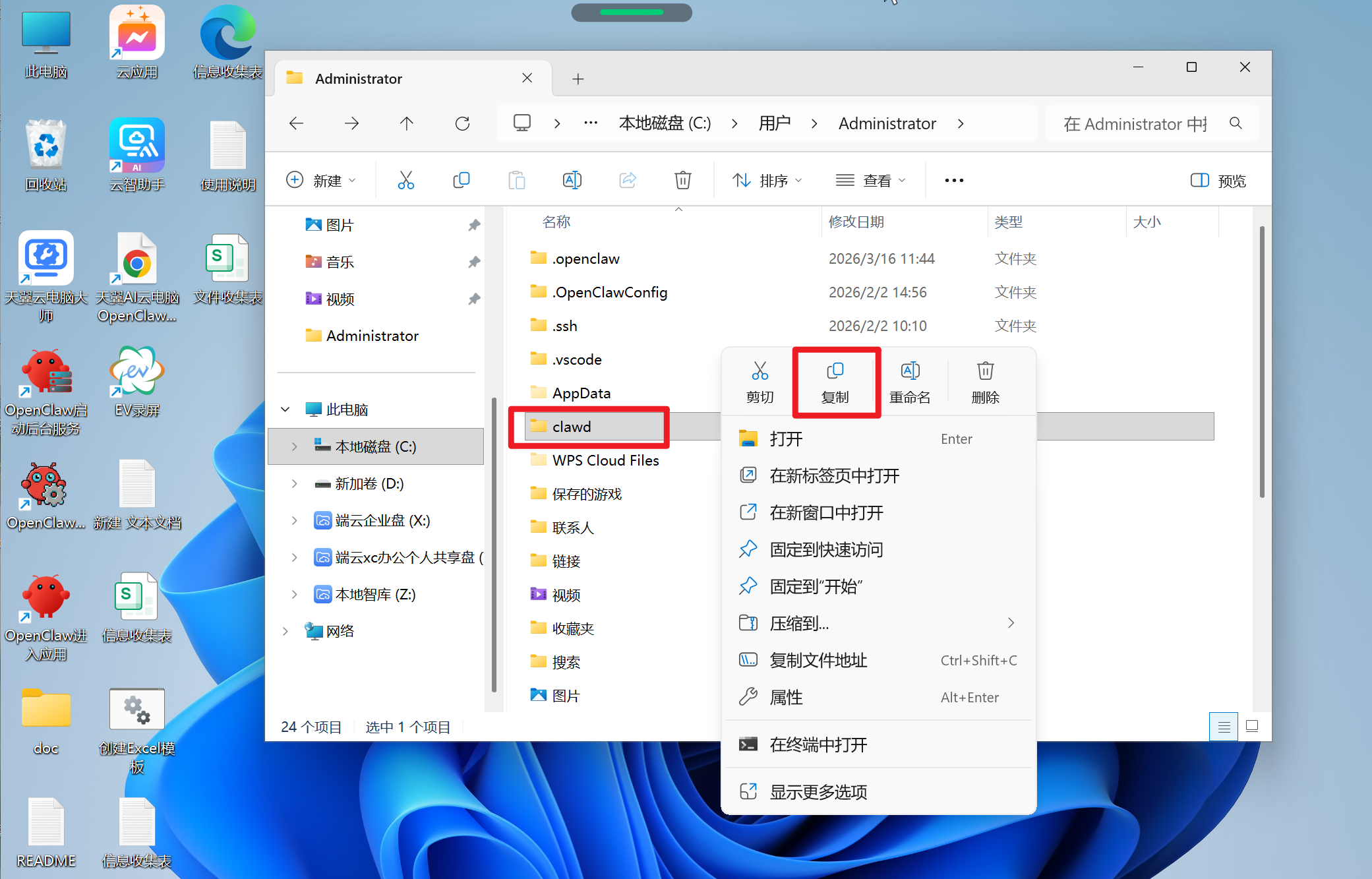Click the up-directory arrow

pyautogui.click(x=407, y=123)
